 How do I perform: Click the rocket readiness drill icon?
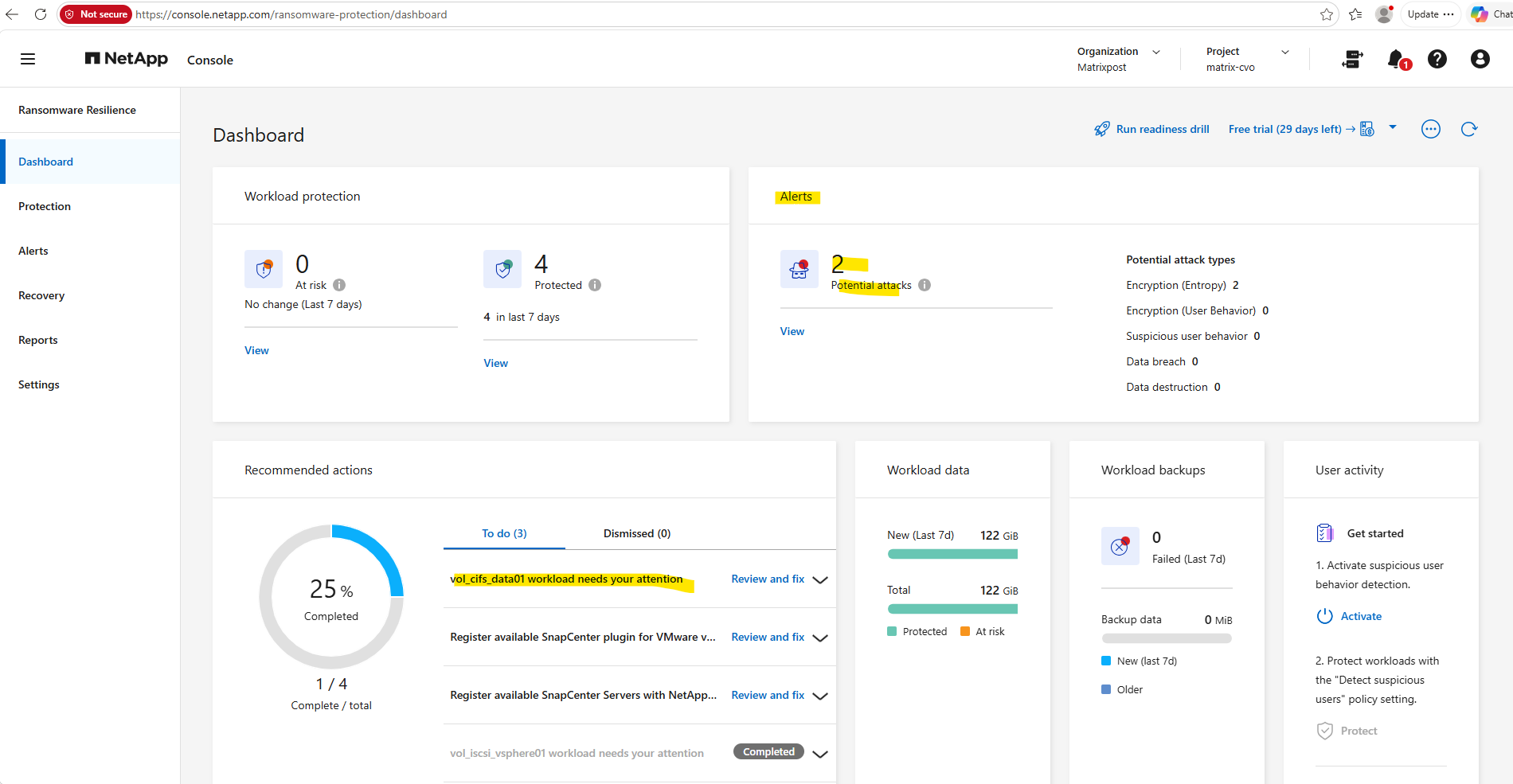(1102, 129)
